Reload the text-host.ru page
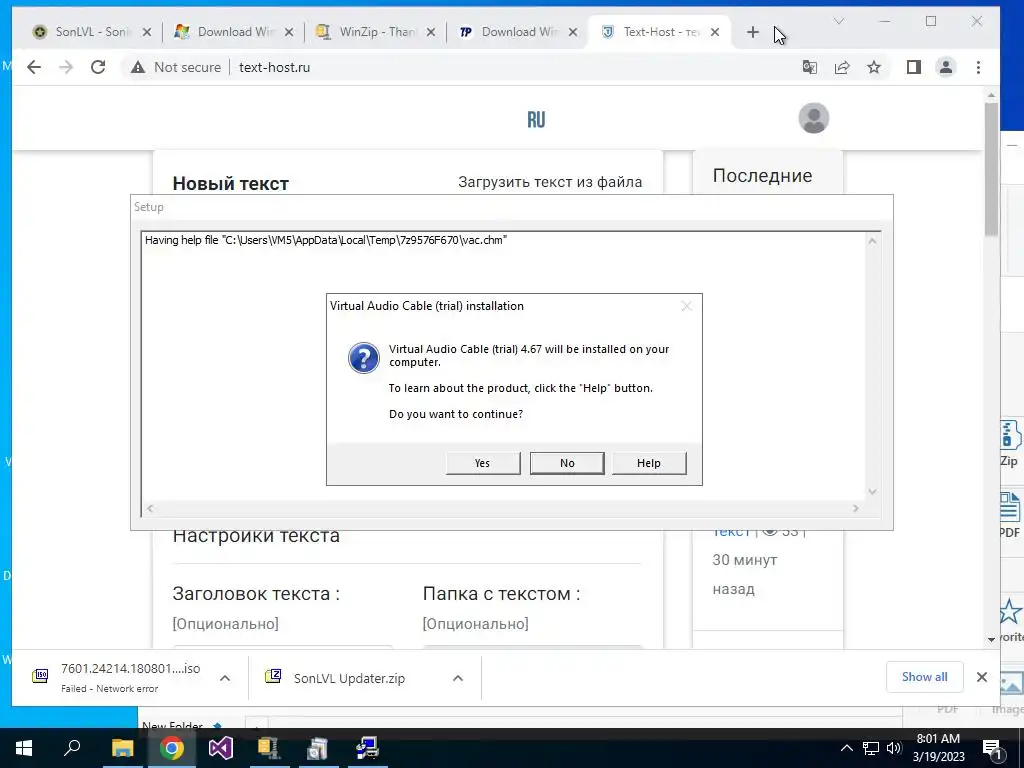 pos(98,67)
